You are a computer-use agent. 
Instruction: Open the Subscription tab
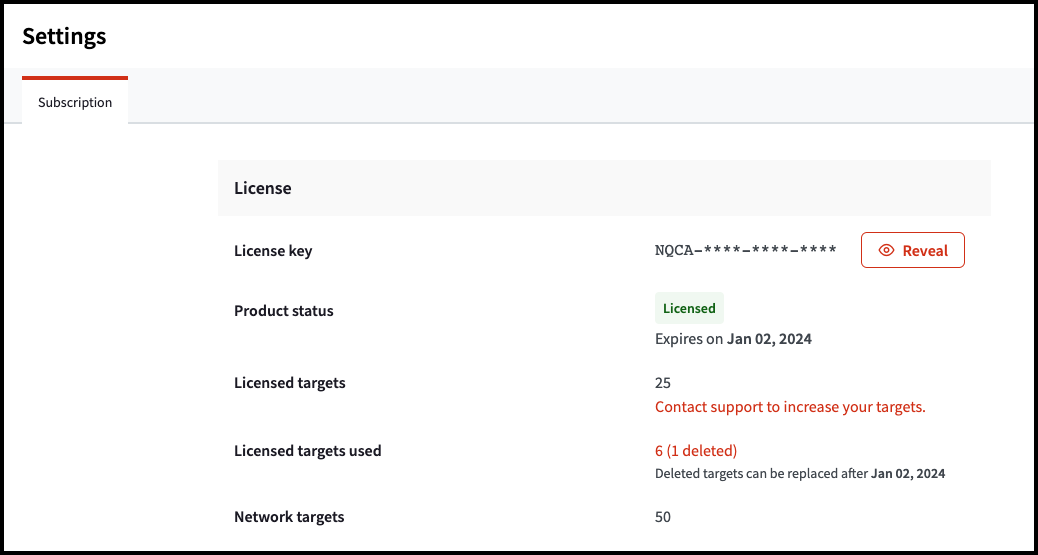tap(75, 102)
